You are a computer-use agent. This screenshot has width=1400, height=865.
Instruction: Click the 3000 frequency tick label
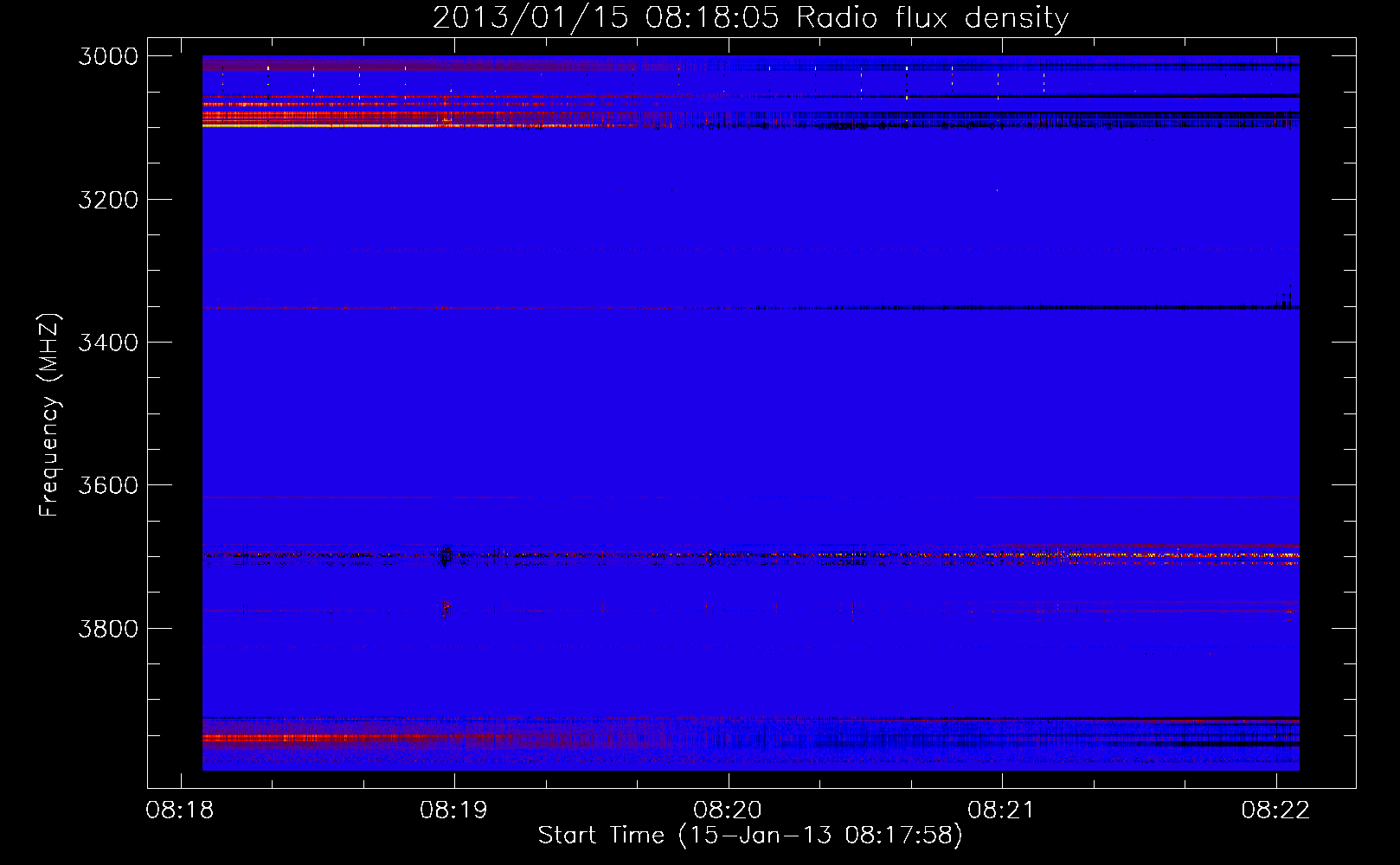click(108, 56)
